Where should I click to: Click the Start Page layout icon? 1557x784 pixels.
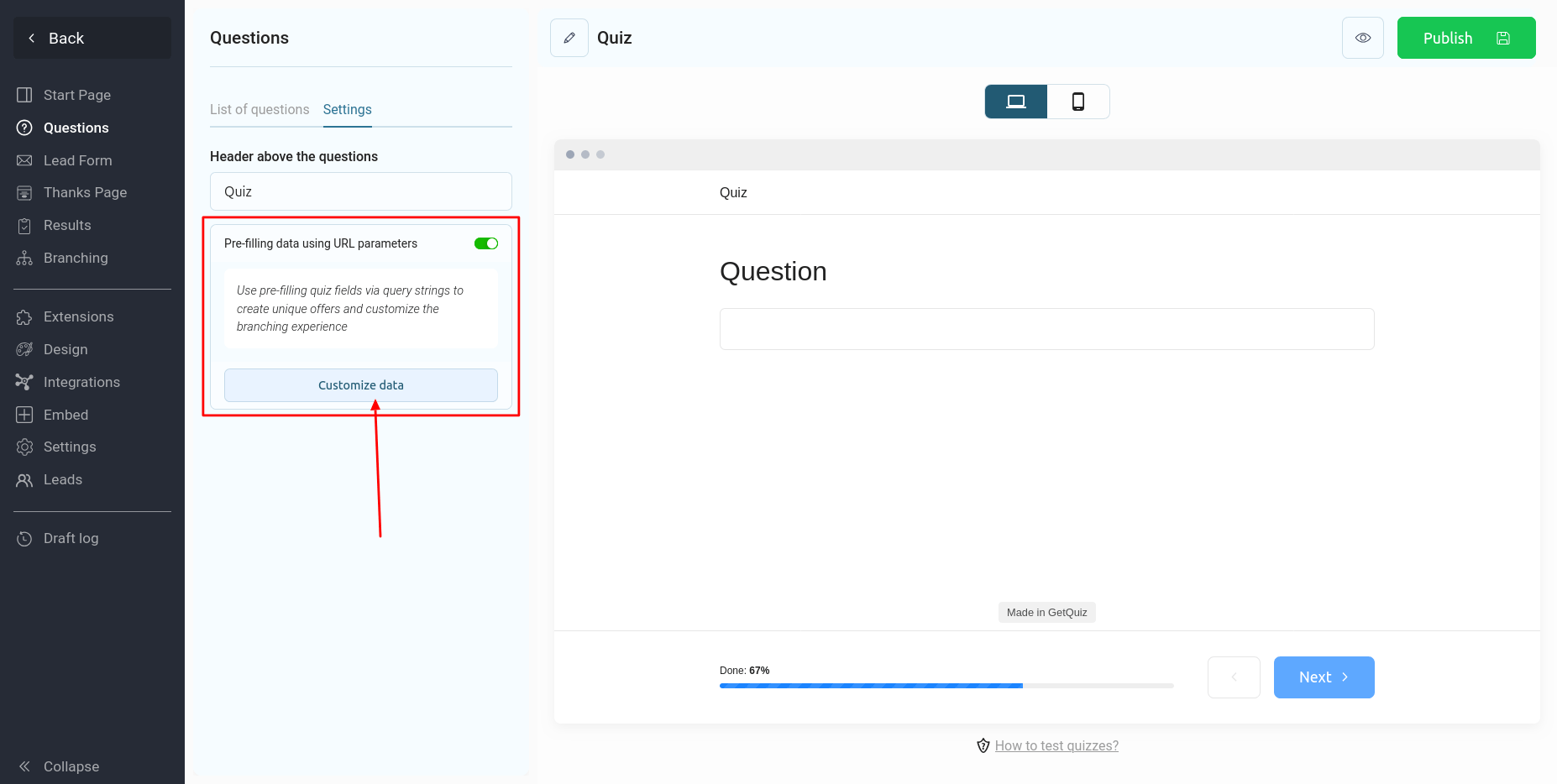25,95
